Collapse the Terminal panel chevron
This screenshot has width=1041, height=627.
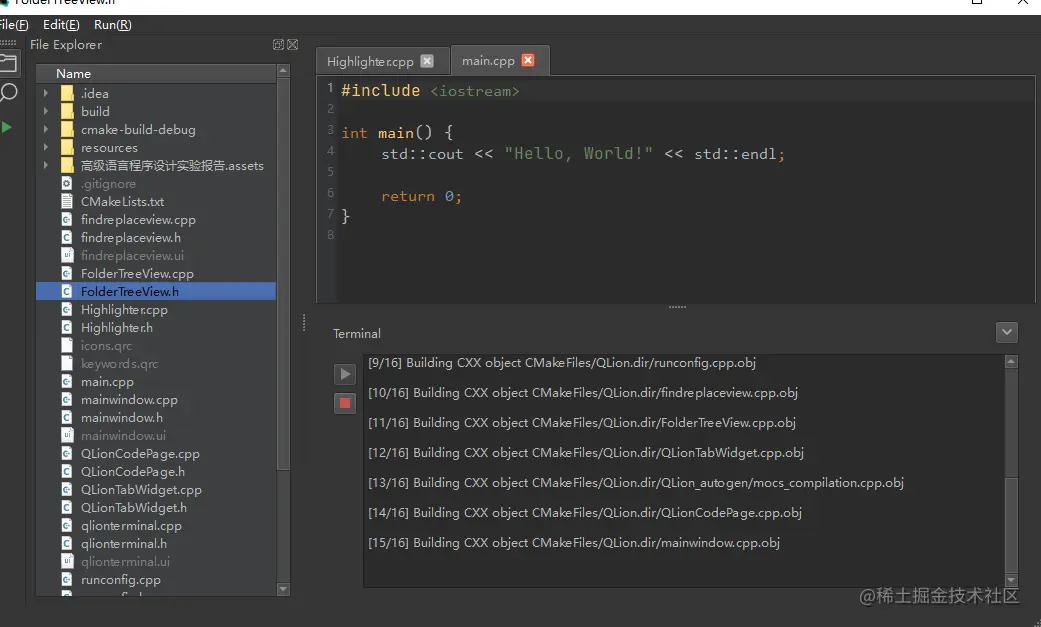click(1006, 332)
